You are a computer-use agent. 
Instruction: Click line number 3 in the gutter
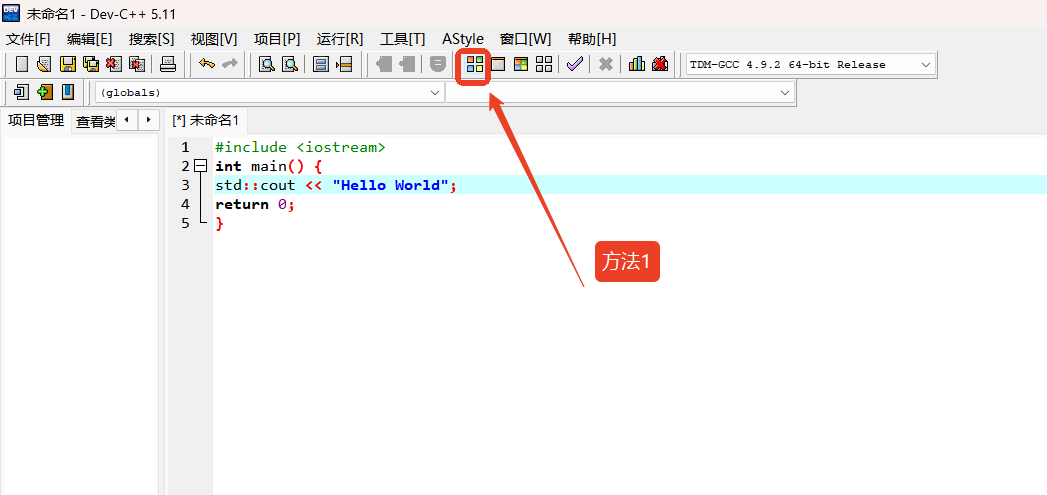pyautogui.click(x=185, y=185)
